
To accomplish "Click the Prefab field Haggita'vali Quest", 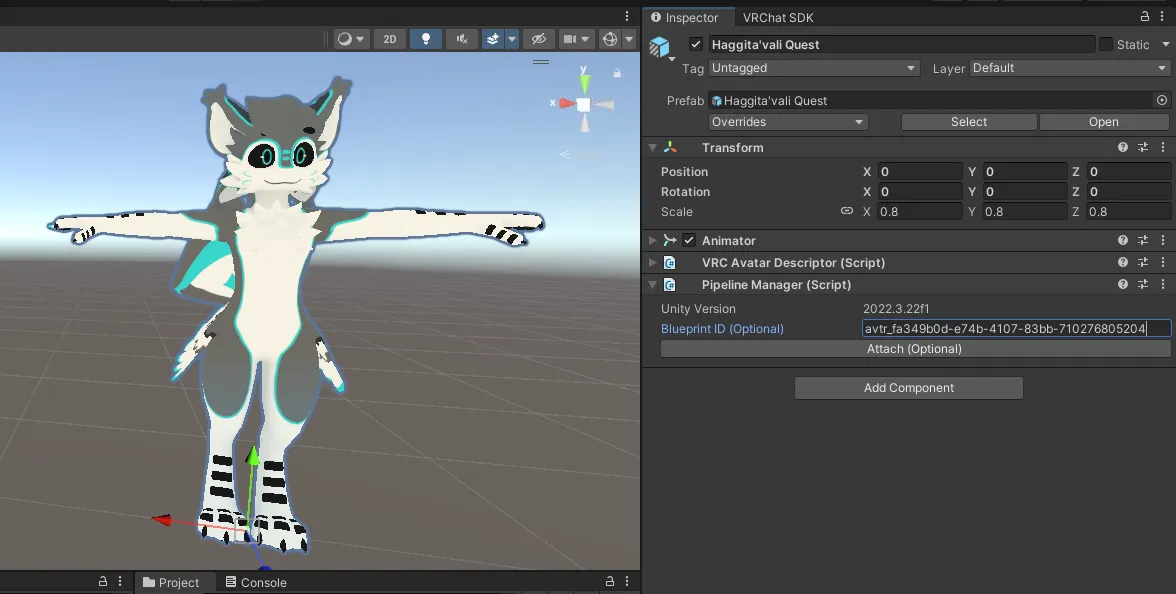I will [930, 100].
